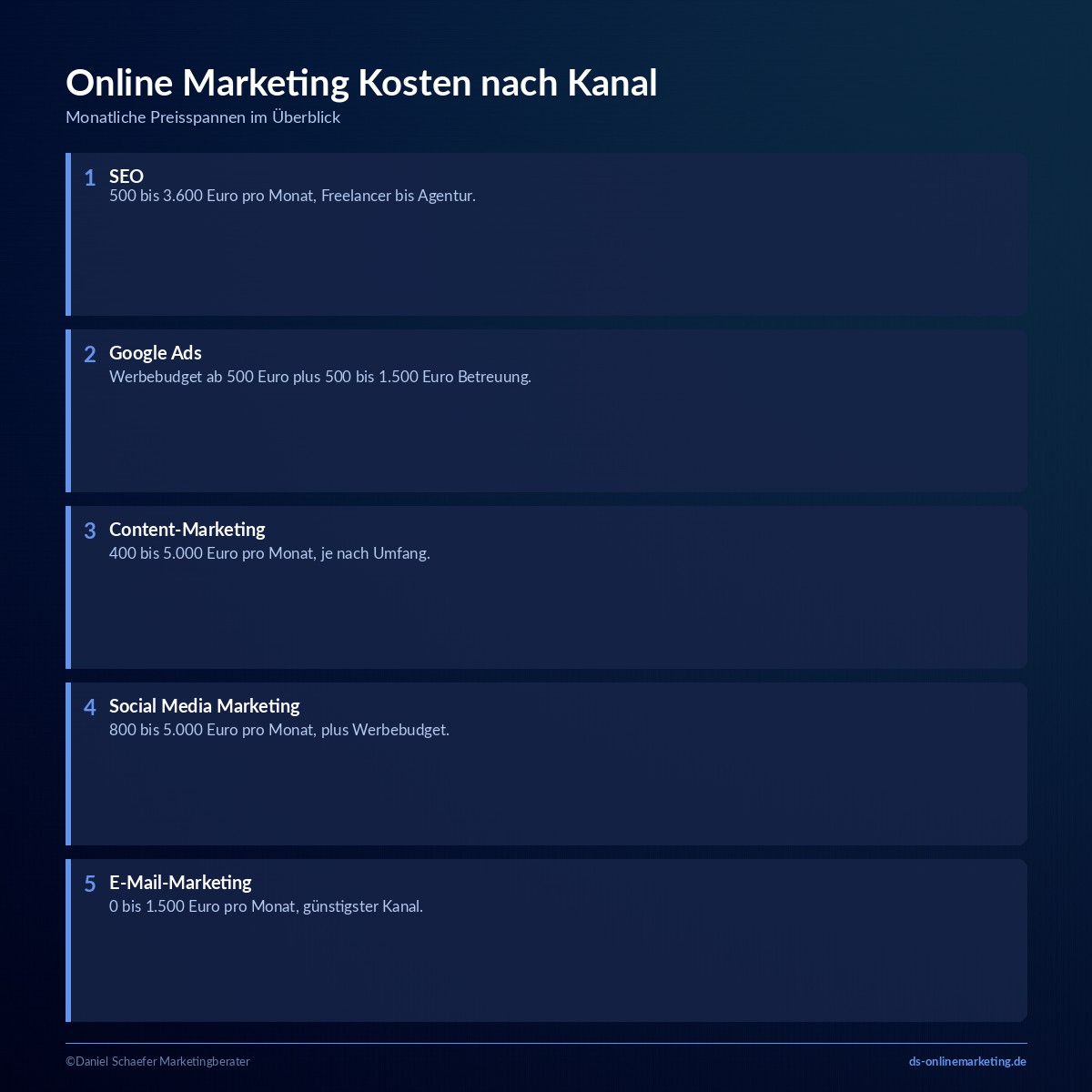
Task: Click the text '800 bis 5.000 Euro pro Monat, plus Werbebudget.'
Action: click(279, 730)
